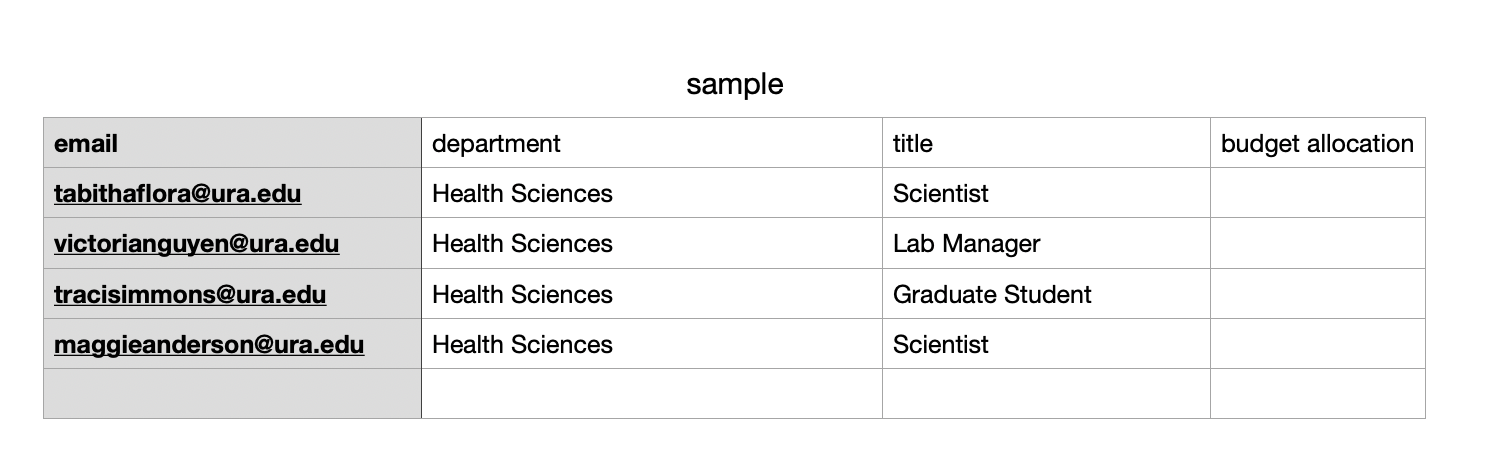Open the tracisimmons@ura.edu email link
Image resolution: width=1502 pixels, height=470 pixels.
coord(190,294)
